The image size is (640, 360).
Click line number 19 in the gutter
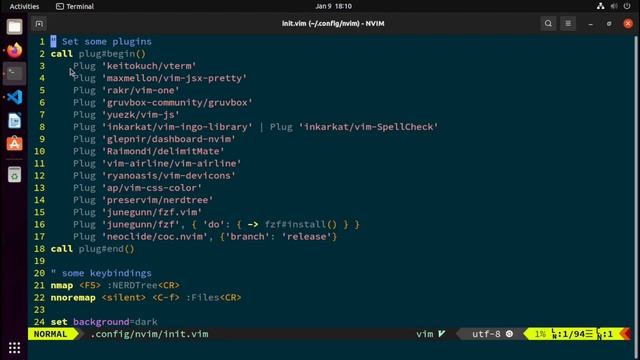40,261
